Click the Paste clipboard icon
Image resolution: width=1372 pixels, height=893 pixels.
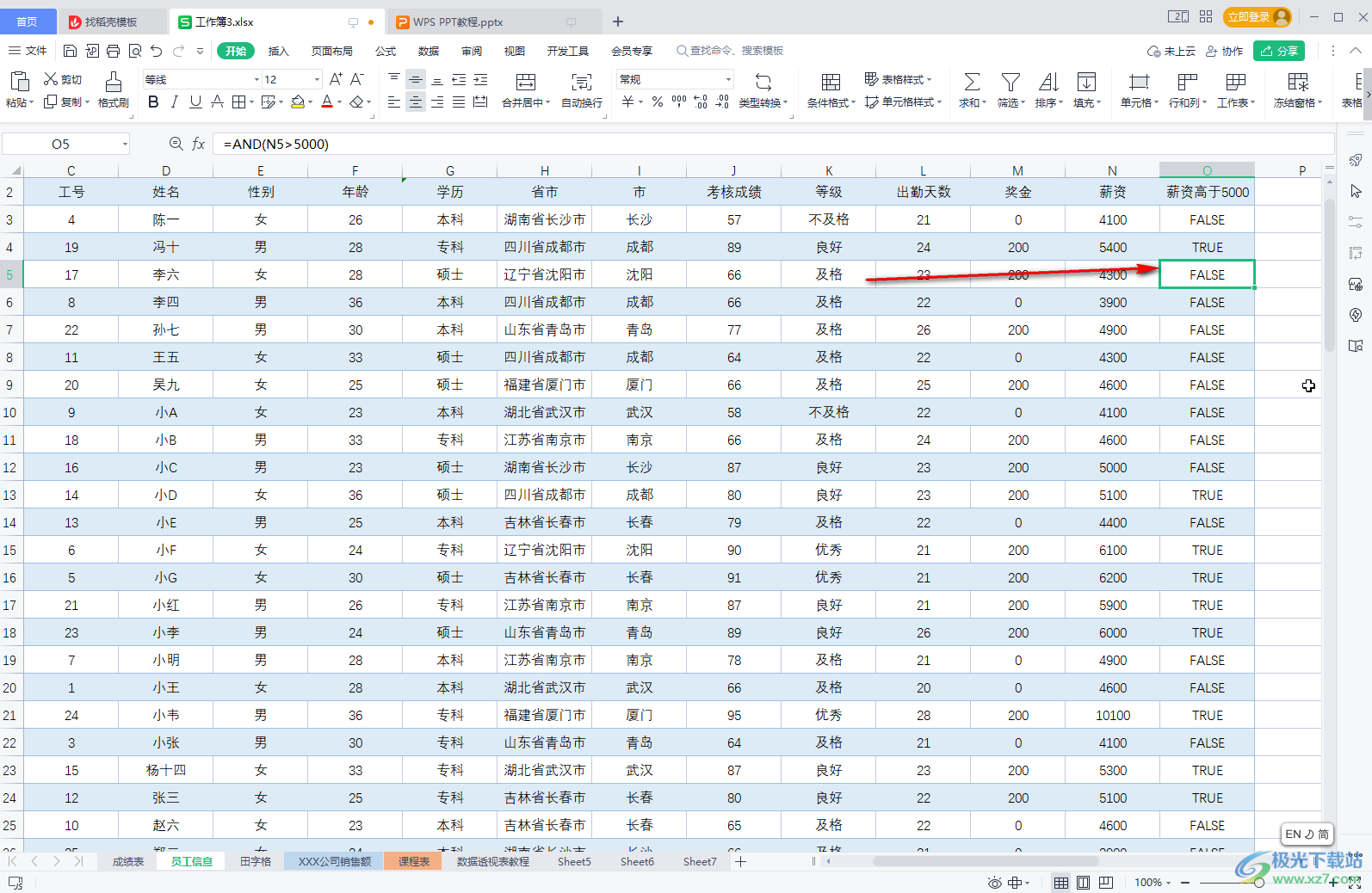click(19, 82)
